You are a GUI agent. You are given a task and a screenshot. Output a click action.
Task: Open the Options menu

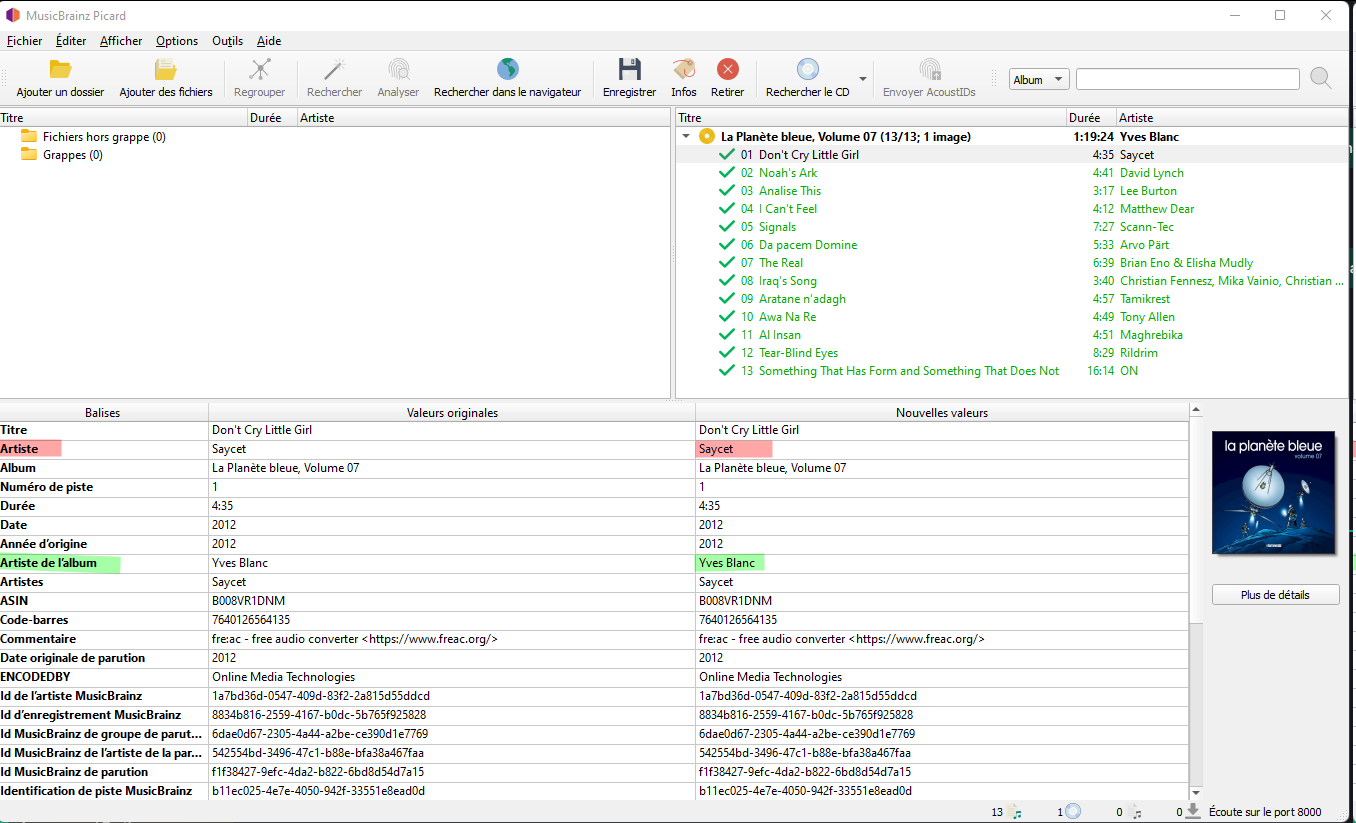click(x=177, y=41)
